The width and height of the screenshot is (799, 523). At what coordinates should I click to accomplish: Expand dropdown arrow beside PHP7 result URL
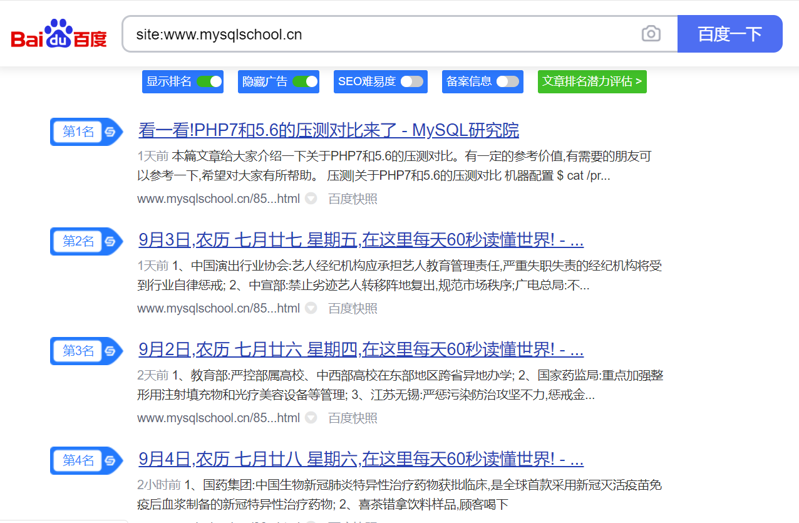311,199
